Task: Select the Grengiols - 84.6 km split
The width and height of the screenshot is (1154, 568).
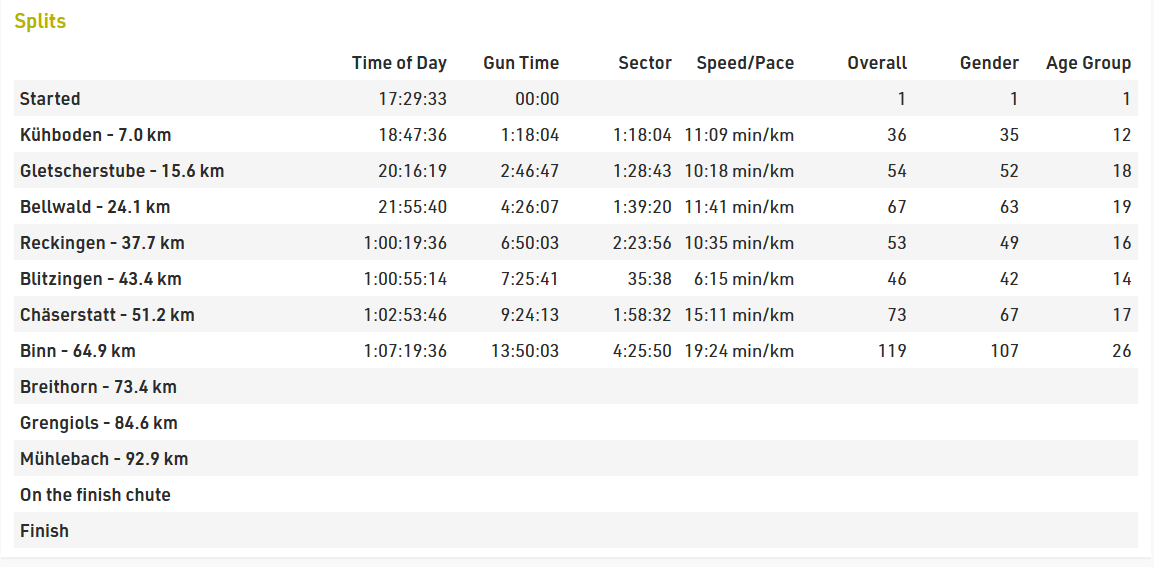Action: coord(576,423)
